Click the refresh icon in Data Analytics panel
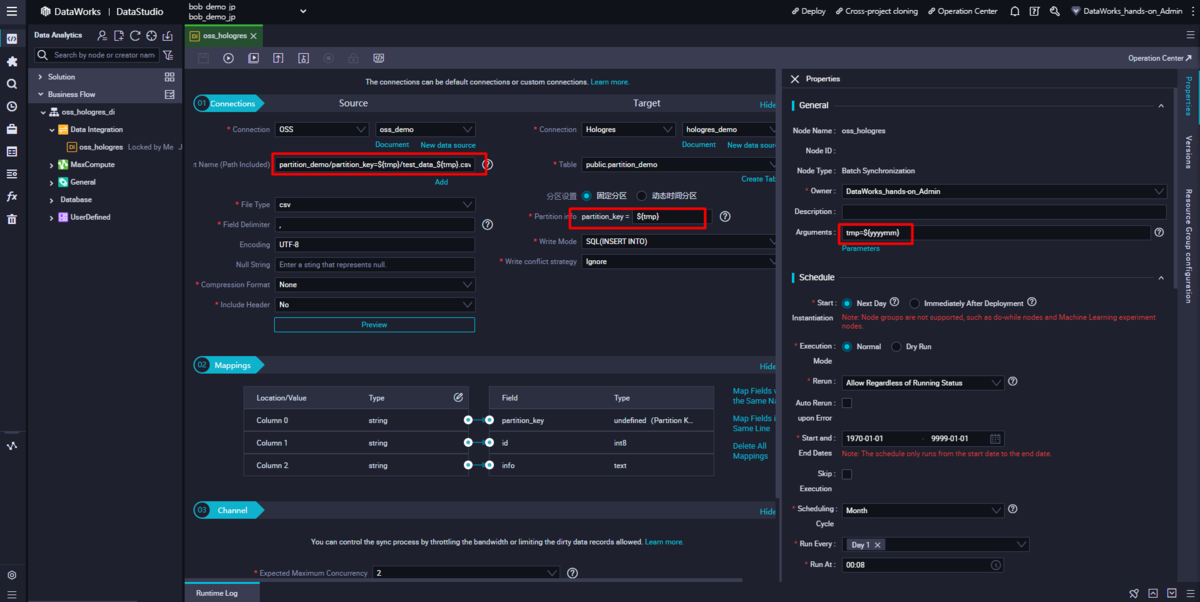Screen dimensions: 1200x602 pyautogui.click(x=135, y=35)
